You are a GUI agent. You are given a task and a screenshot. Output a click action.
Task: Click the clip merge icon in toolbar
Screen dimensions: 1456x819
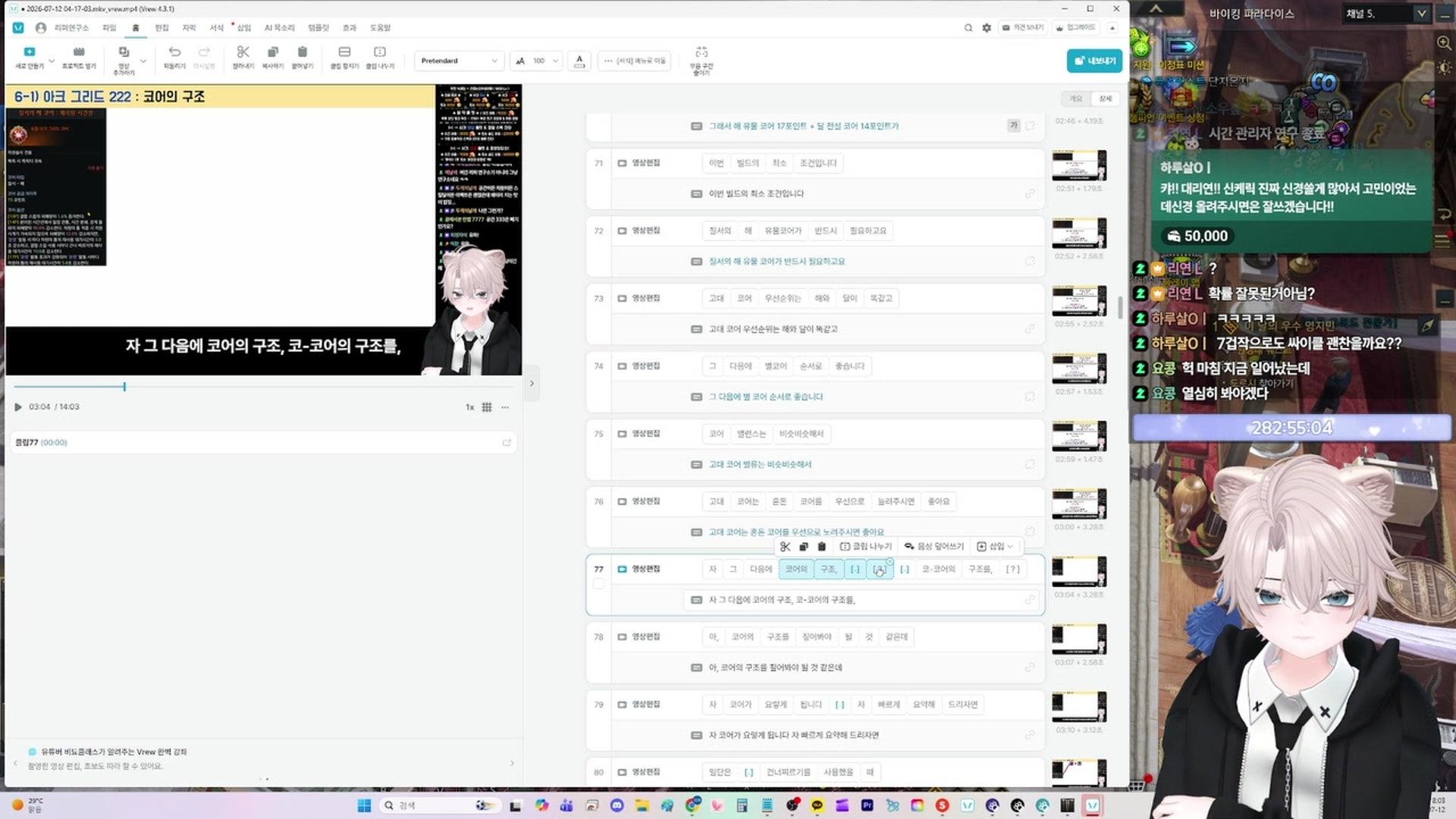(344, 52)
